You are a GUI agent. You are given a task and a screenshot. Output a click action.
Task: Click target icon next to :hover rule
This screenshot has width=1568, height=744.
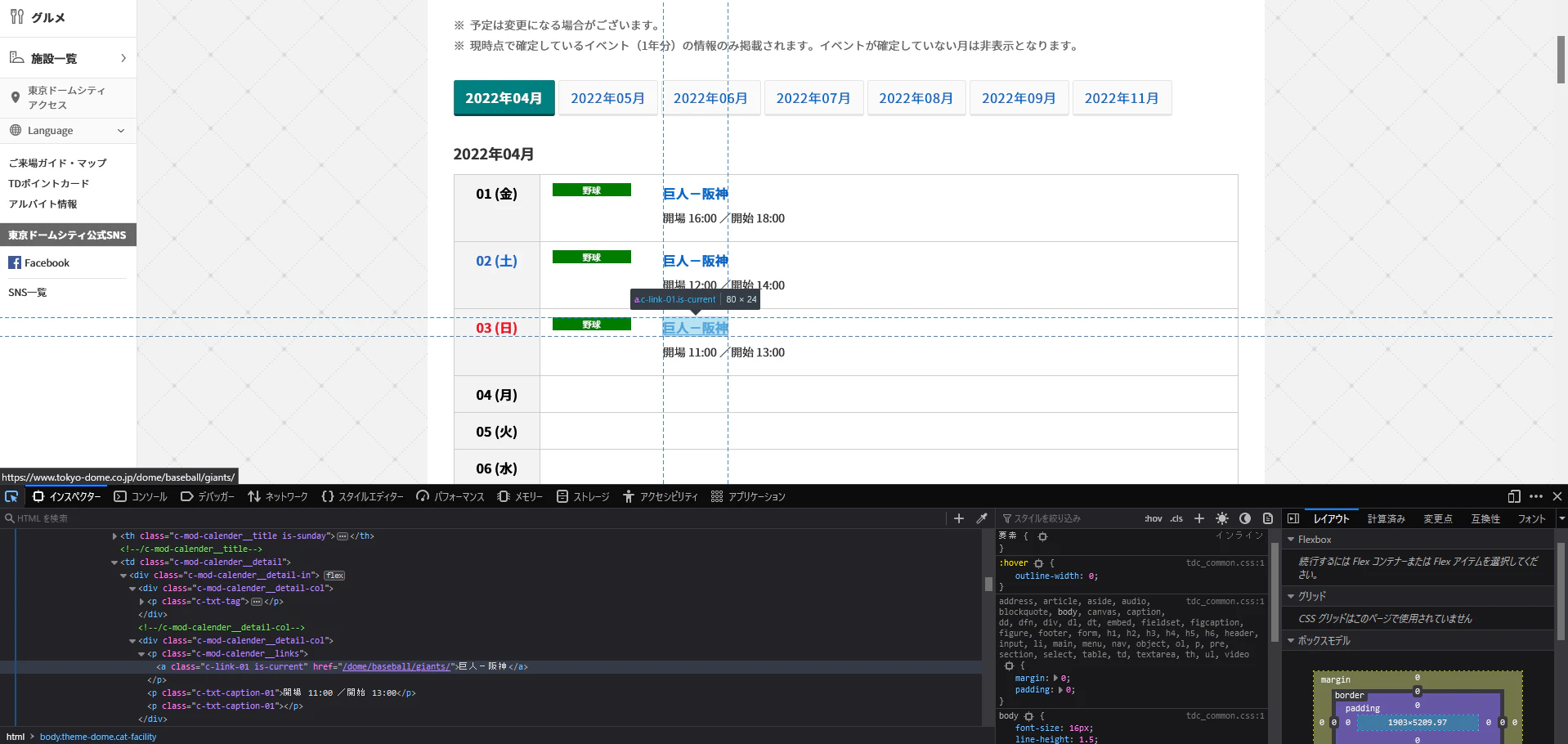(x=1038, y=563)
